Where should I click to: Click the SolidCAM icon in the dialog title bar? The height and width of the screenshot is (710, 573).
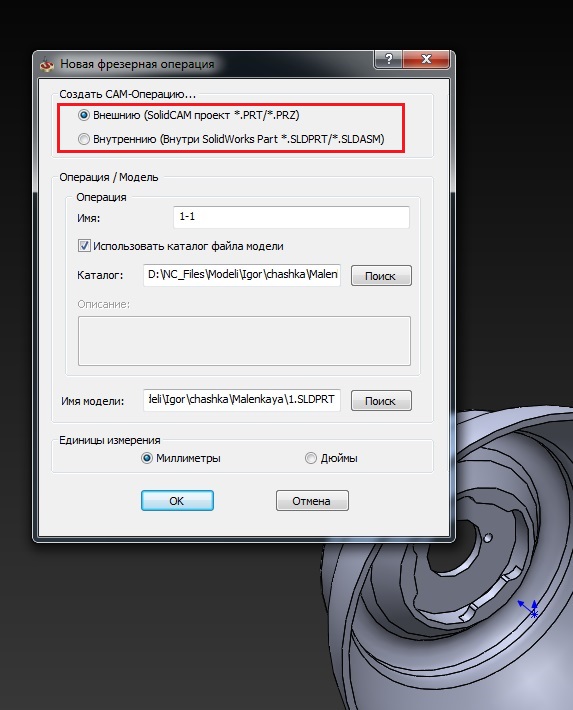(x=46, y=64)
